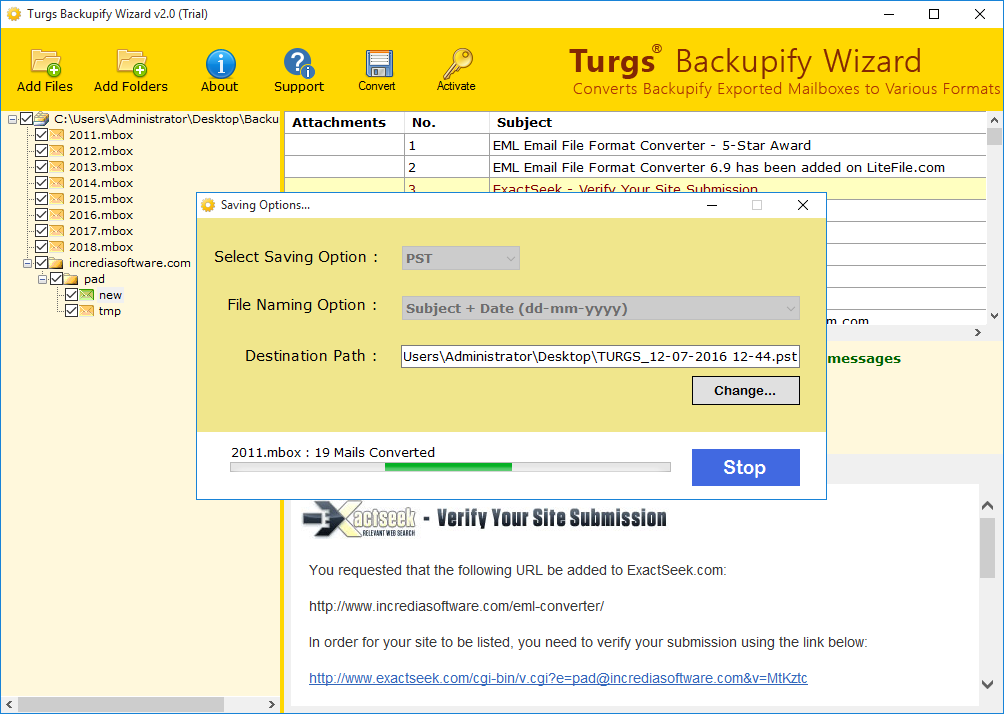Viewport: 1004px width, 714px height.
Task: Minimize the Saving Options dialog
Action: [x=711, y=205]
